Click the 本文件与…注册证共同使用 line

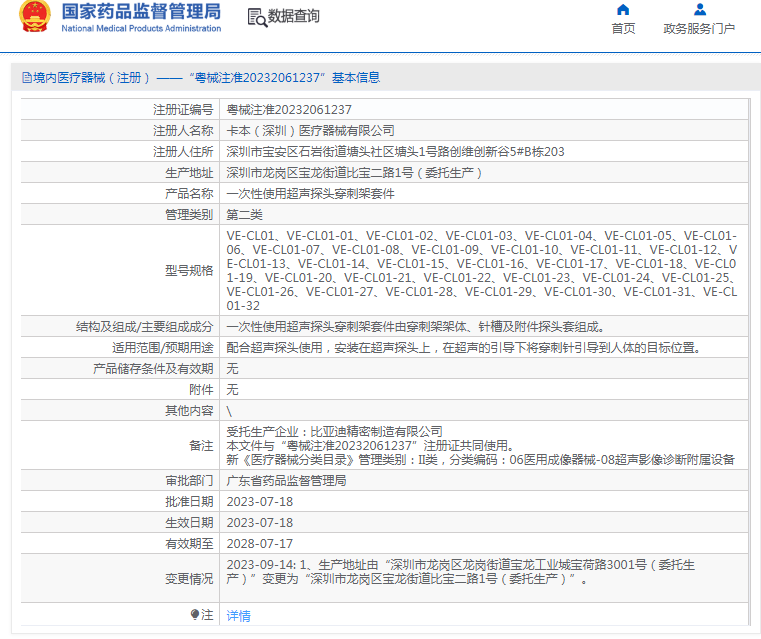pyautogui.click(x=370, y=445)
